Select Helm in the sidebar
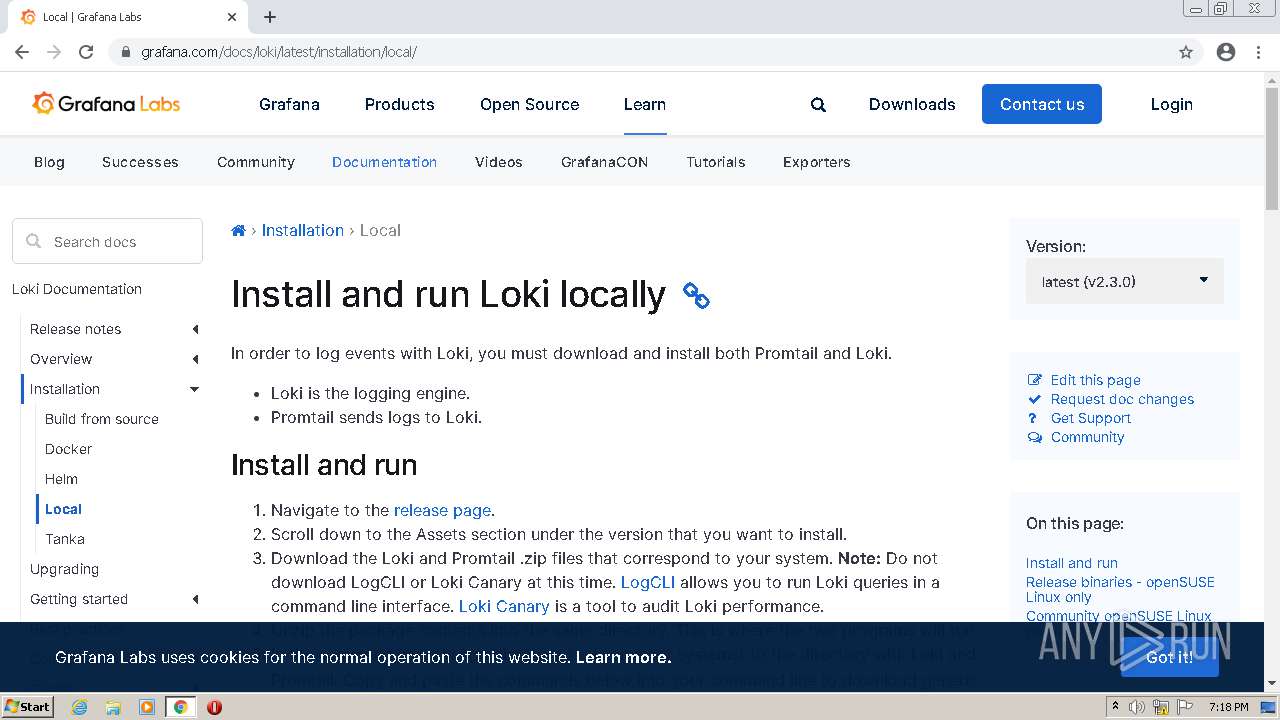 (61, 479)
